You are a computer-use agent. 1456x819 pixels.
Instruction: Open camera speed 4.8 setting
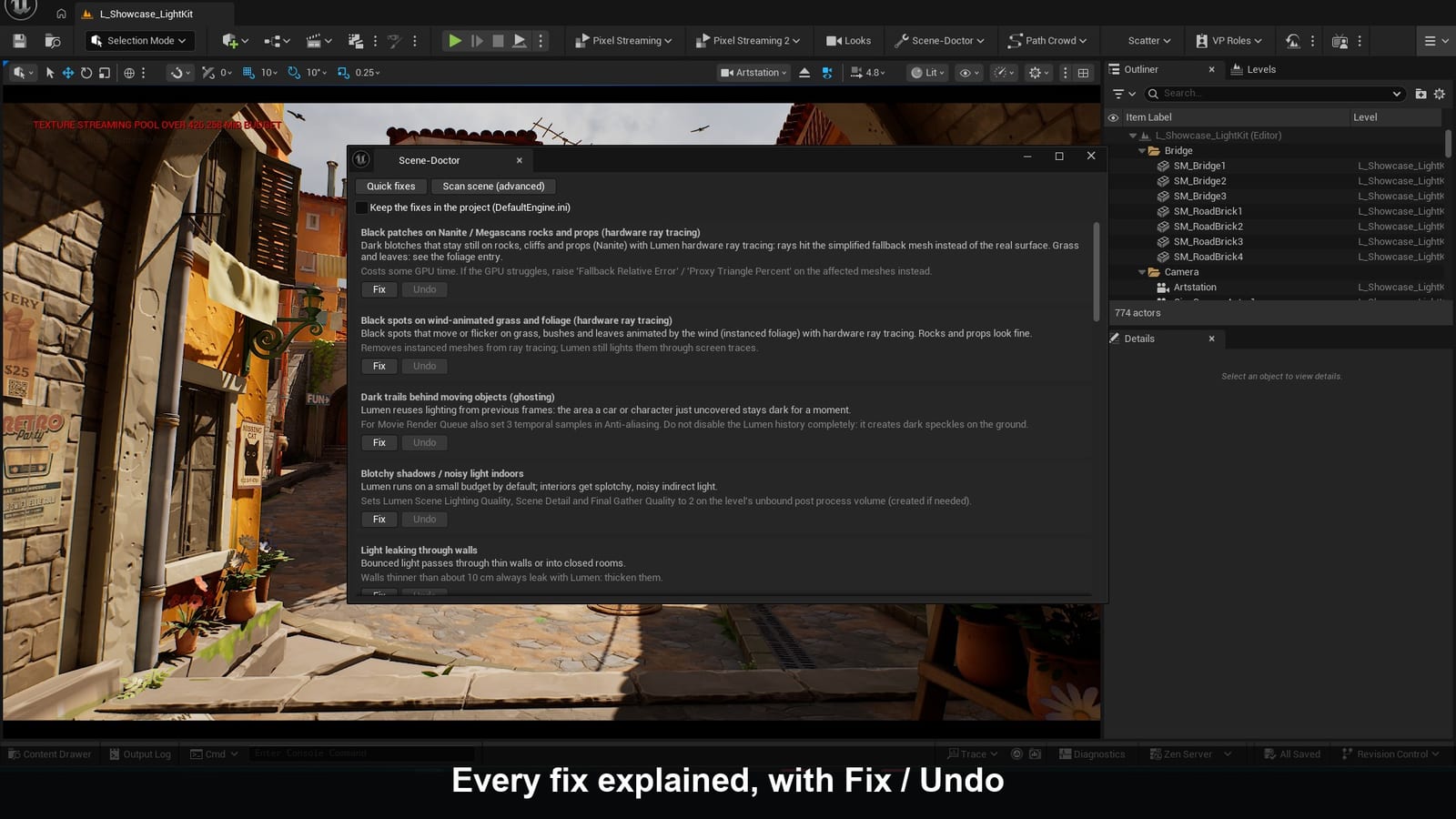867,73
